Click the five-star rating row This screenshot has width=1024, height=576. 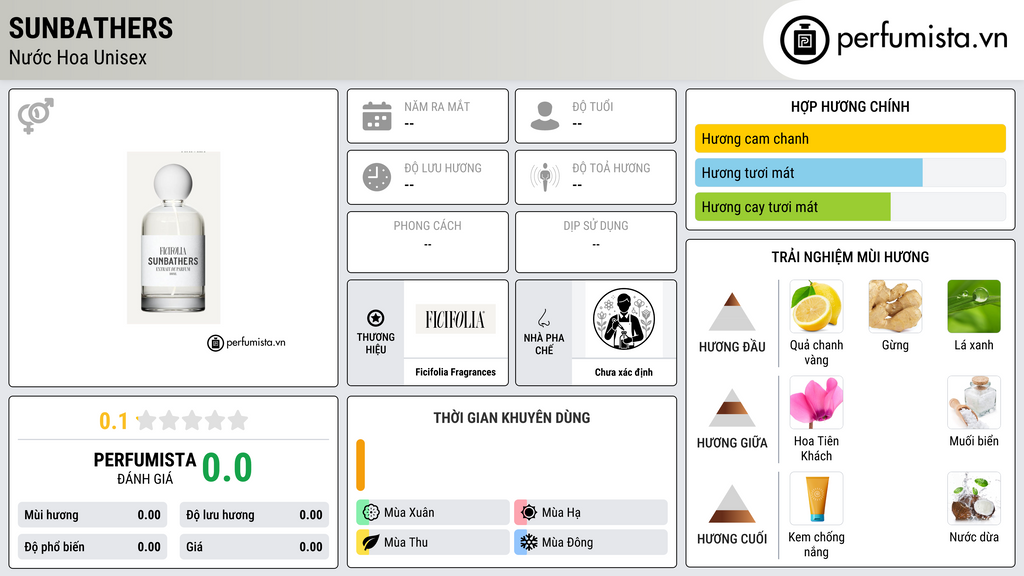[x=192, y=420]
